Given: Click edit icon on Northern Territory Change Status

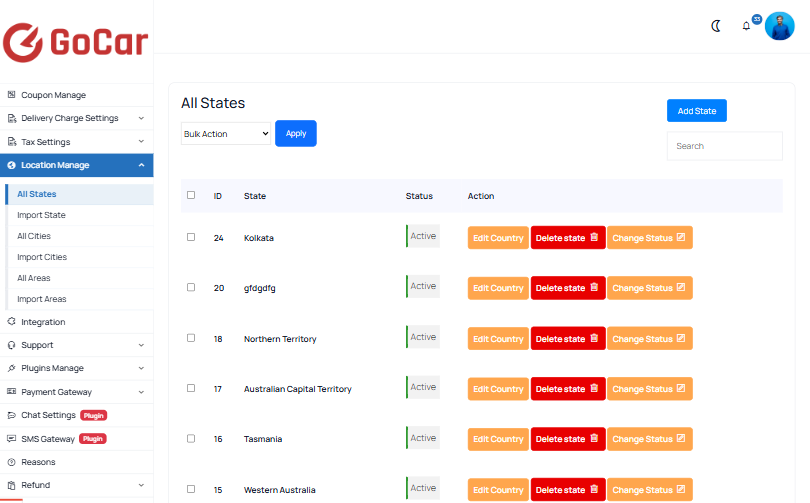Looking at the screenshot, I should 681,338.
